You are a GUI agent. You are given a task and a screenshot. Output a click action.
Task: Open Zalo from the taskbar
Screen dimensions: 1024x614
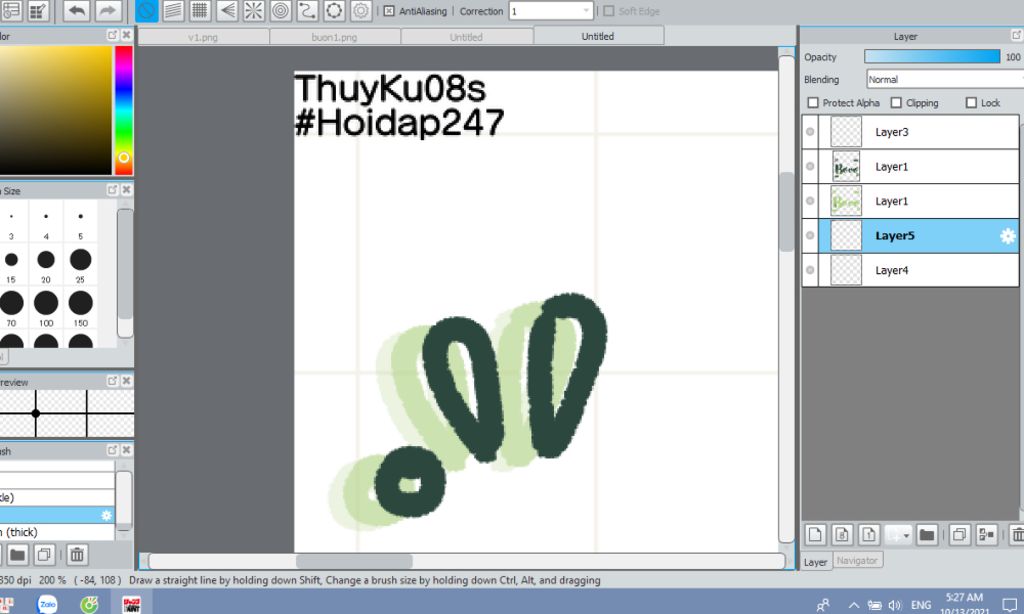(x=48, y=604)
